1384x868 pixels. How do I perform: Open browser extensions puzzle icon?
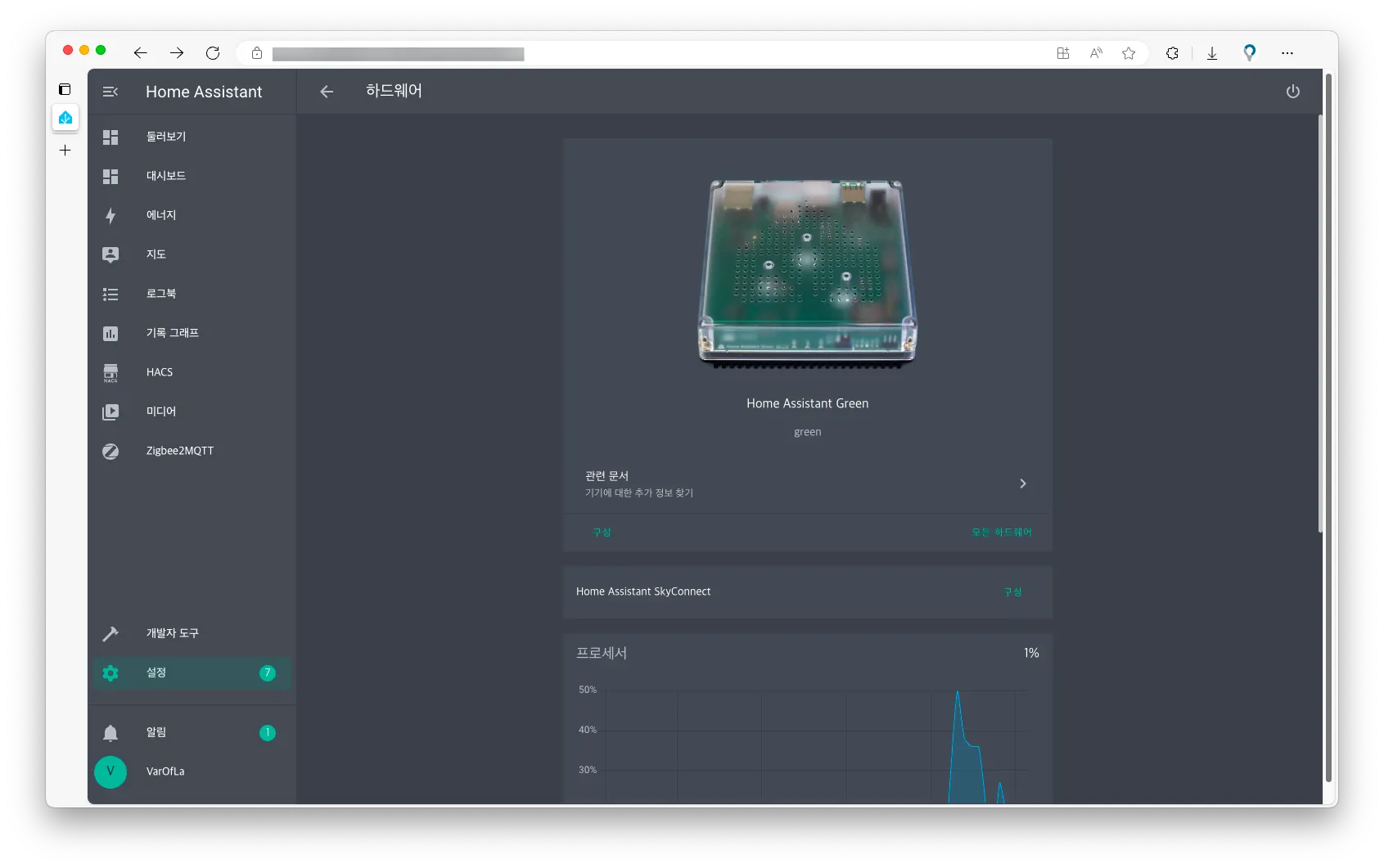[1172, 53]
